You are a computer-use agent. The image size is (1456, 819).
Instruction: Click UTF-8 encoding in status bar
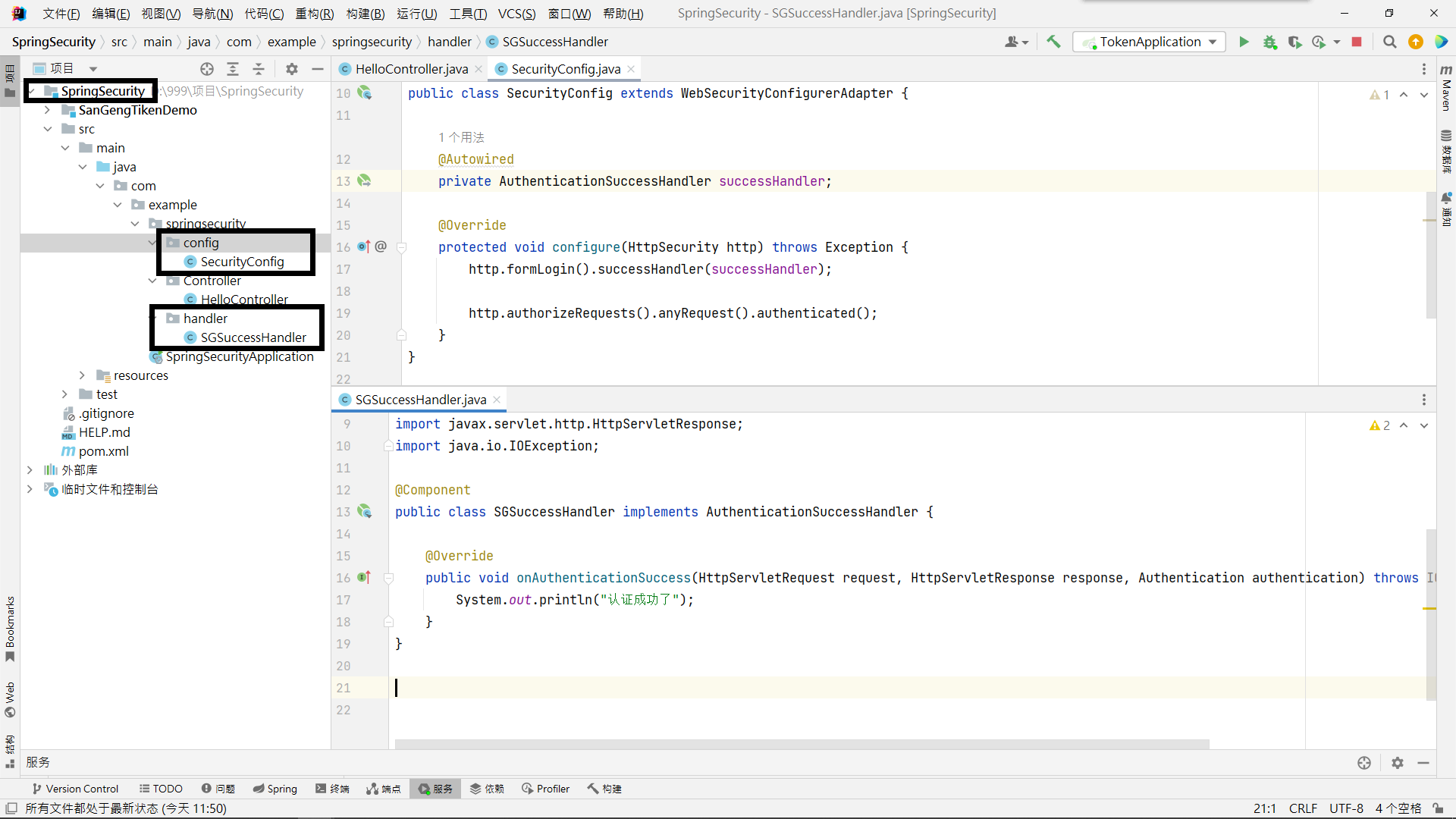tap(1345, 808)
